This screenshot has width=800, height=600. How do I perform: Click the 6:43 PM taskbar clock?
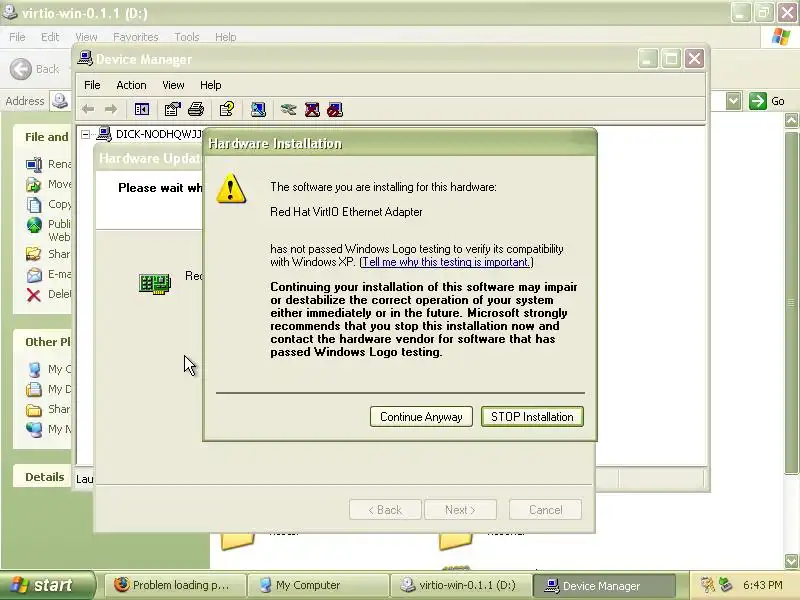tap(762, 585)
